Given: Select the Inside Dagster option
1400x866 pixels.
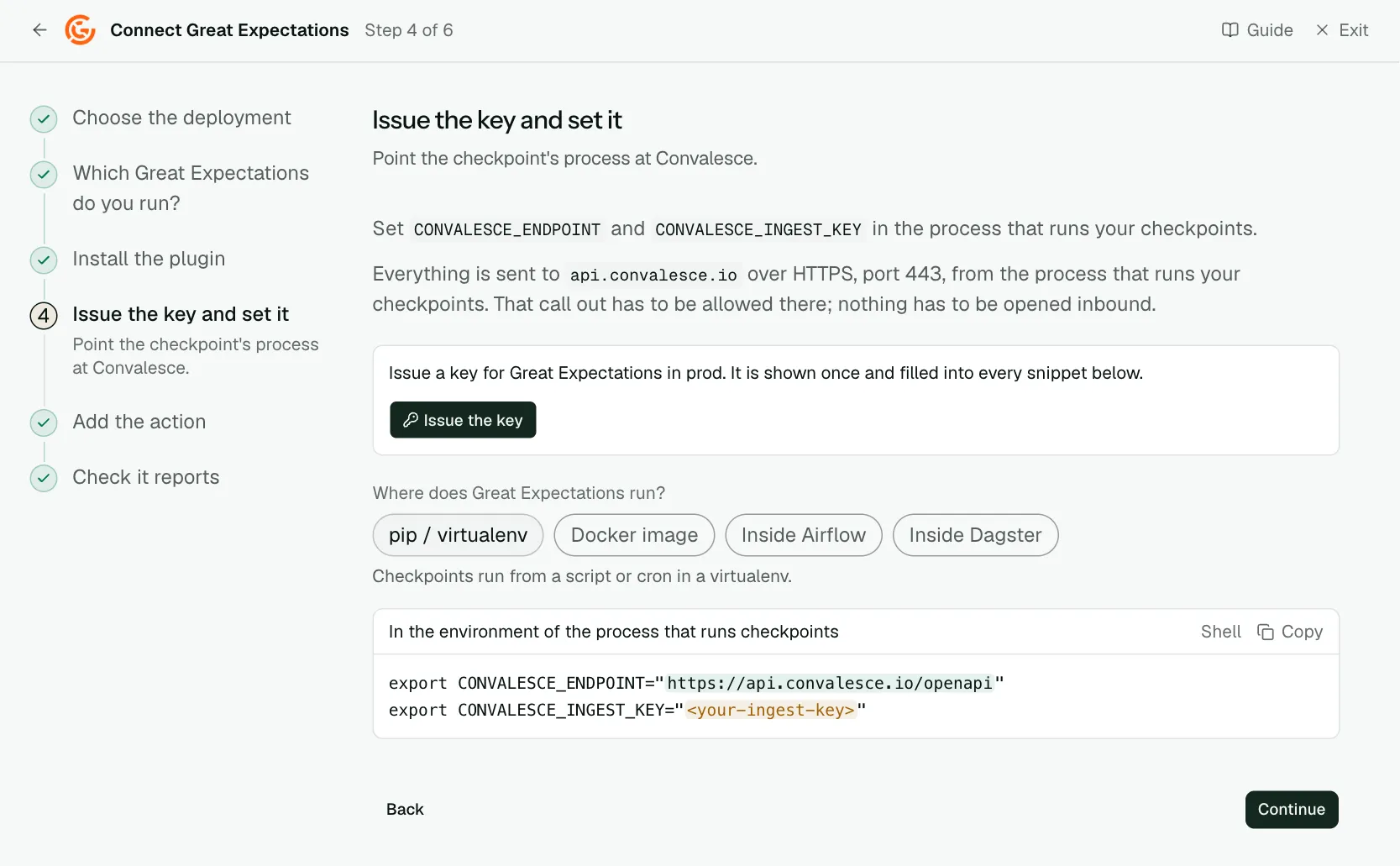Looking at the screenshot, I should [x=975, y=535].
